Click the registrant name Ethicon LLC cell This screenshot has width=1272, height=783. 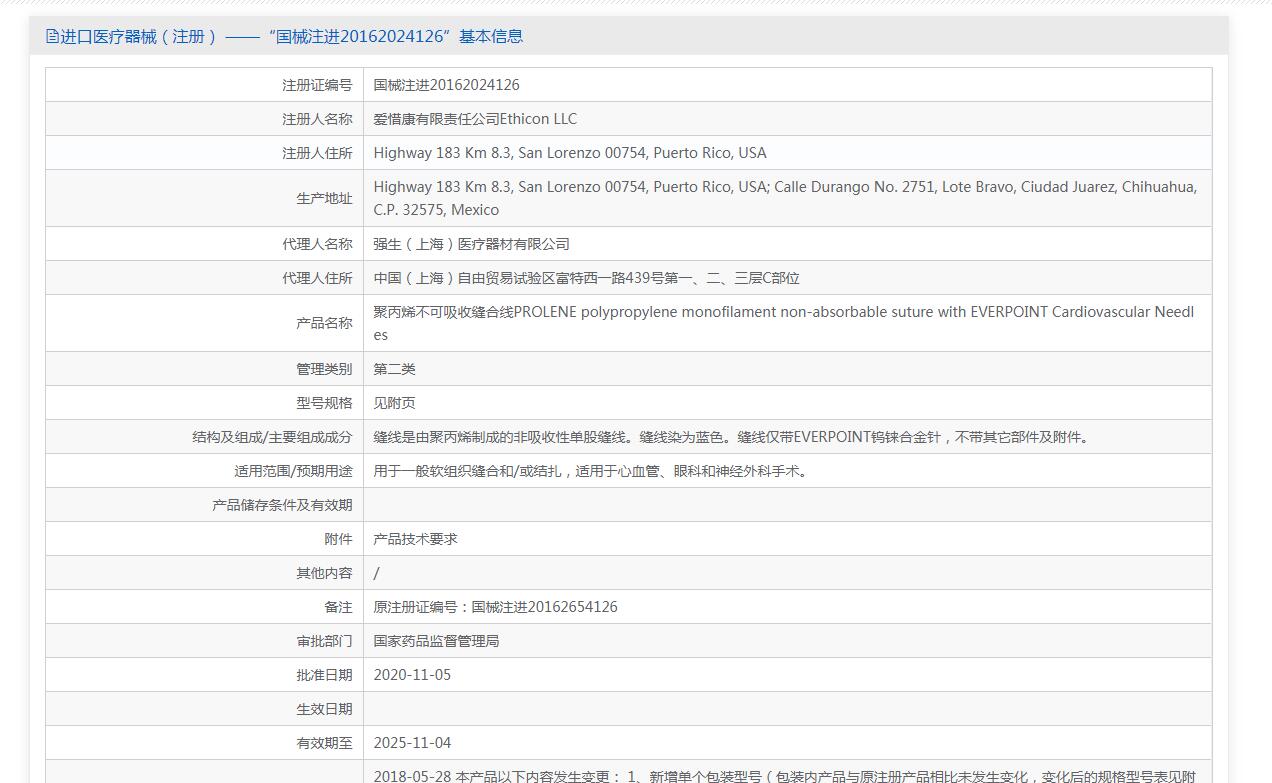click(x=475, y=119)
